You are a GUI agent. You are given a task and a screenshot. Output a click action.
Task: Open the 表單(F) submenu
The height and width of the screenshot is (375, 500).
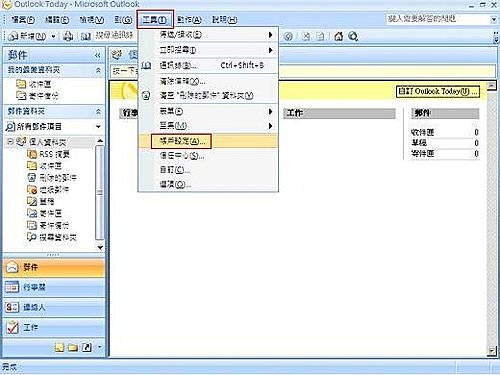pyautogui.click(x=208, y=111)
